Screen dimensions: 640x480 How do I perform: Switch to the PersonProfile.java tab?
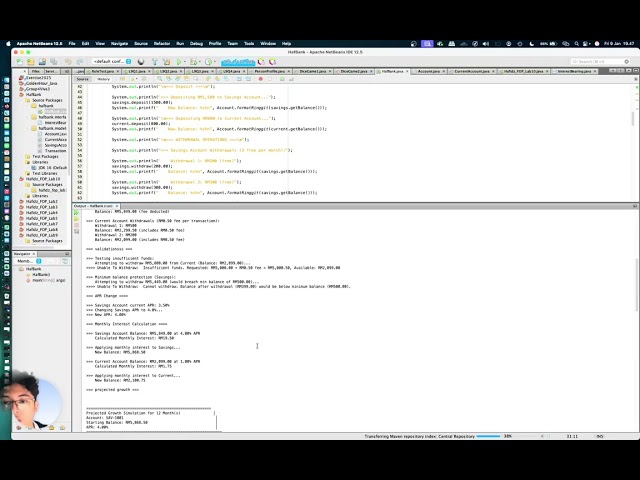pyautogui.click(x=269, y=71)
